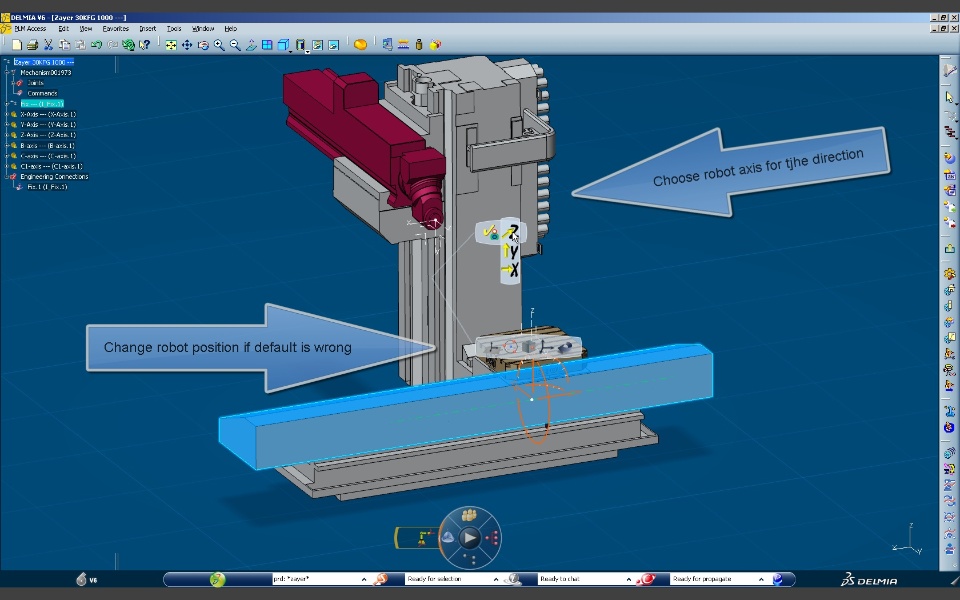The height and width of the screenshot is (600, 960).
Task: Open the Insert menu
Action: click(148, 29)
